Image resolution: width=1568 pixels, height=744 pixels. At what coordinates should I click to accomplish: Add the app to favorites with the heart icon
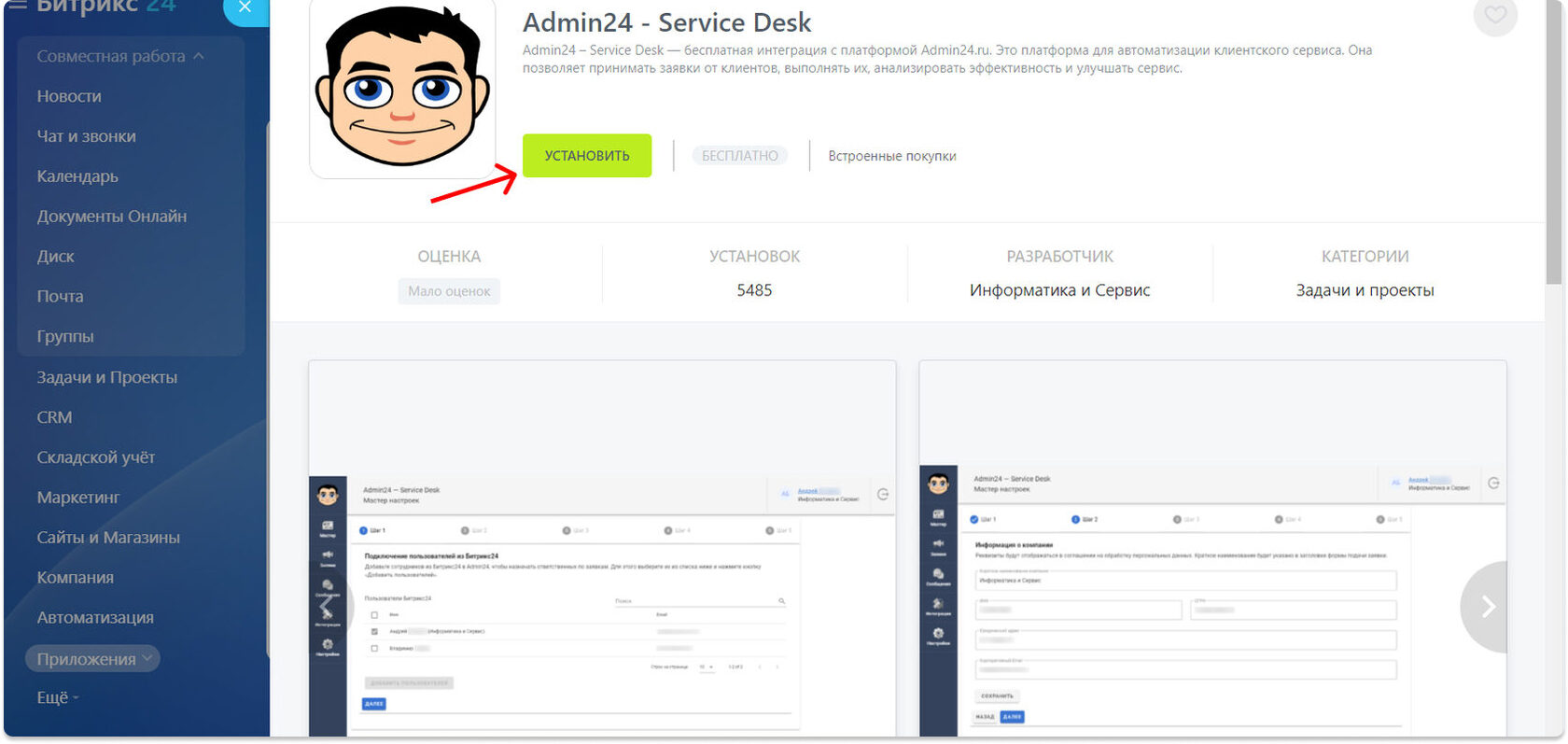click(1495, 14)
